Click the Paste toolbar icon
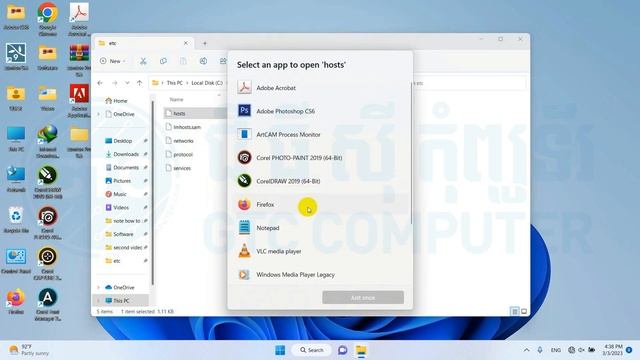The width and height of the screenshot is (640, 360). pyautogui.click(x=183, y=61)
